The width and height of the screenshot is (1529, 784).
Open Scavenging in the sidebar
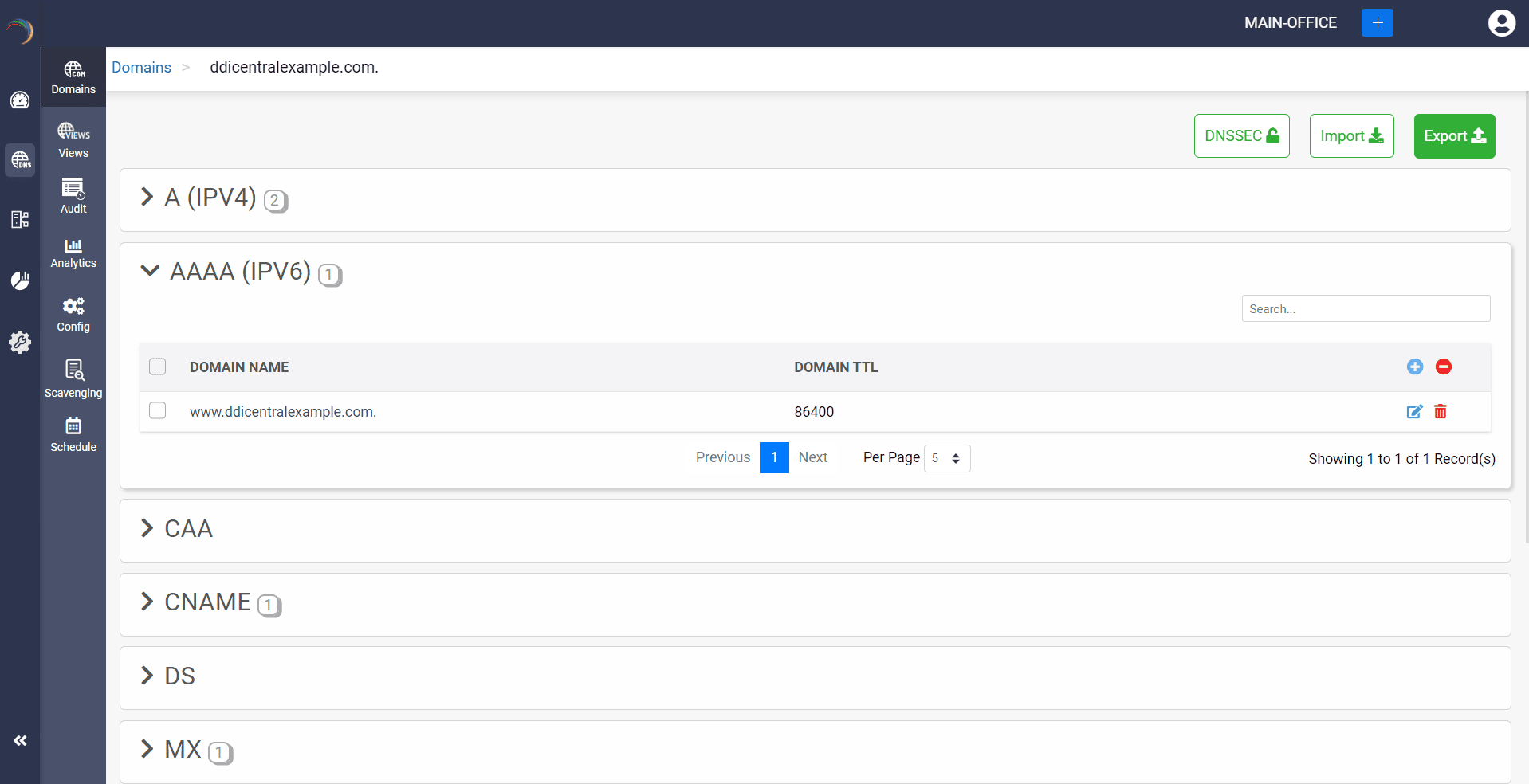[x=73, y=378]
